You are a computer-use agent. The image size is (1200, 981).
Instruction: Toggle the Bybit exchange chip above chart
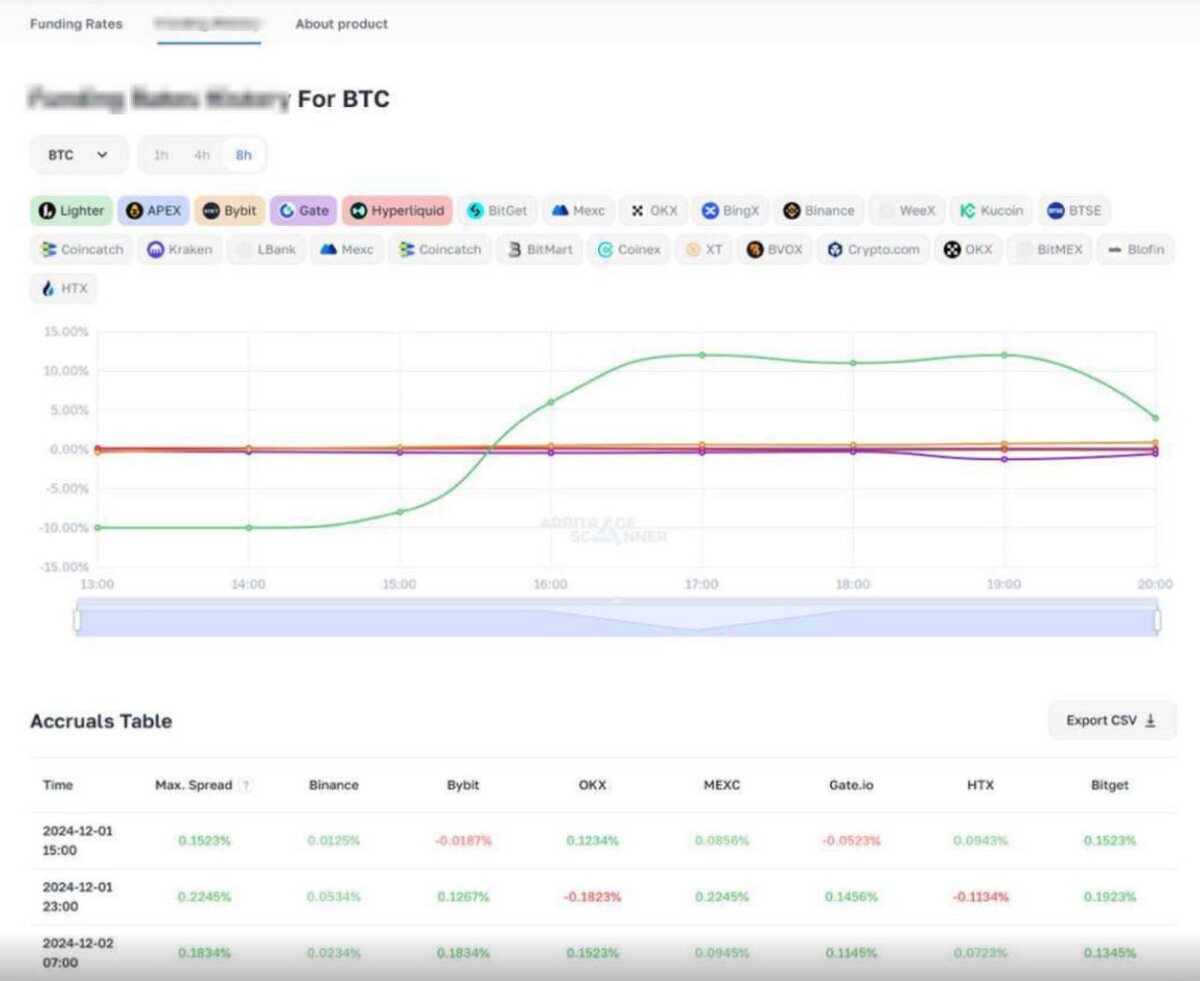[229, 211]
